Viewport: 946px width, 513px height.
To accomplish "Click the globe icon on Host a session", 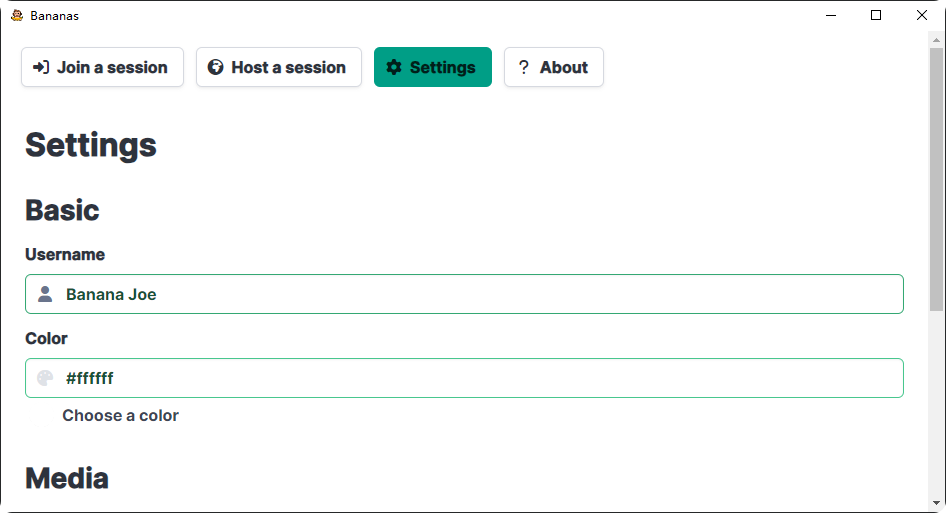I will coord(215,67).
